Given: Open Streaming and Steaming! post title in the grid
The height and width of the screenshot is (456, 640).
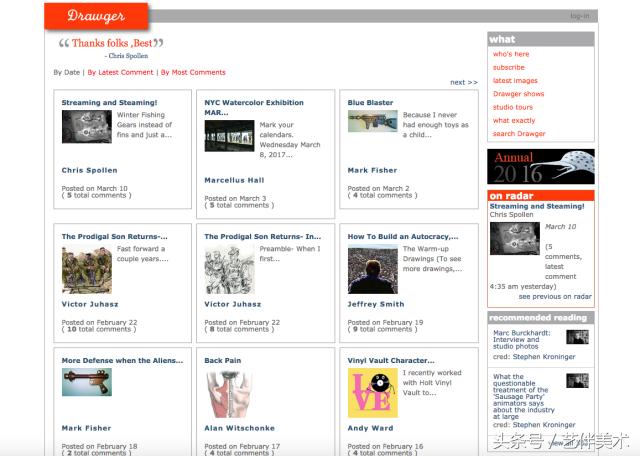Looking at the screenshot, I should (109, 102).
